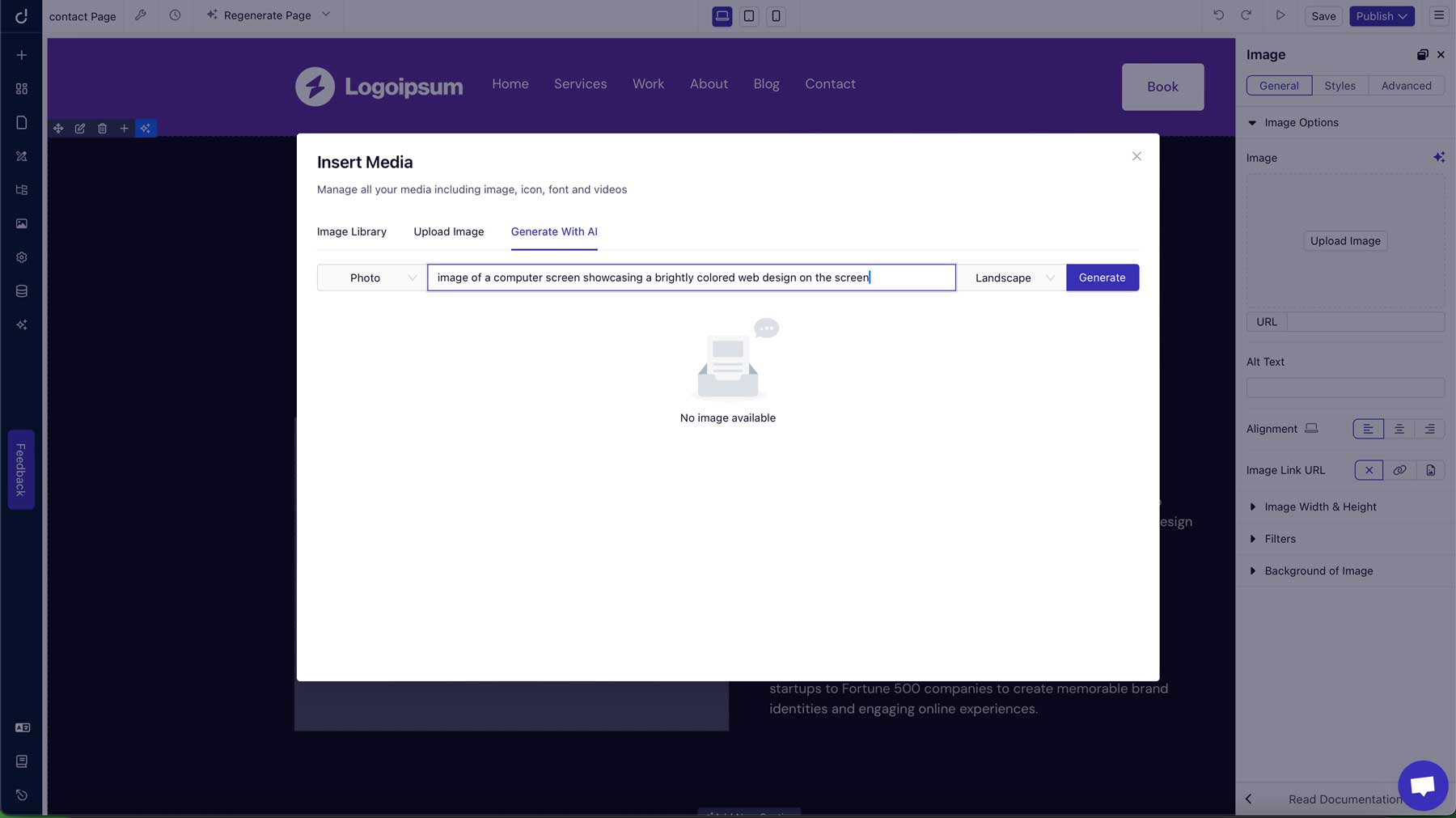Open the Landscape orientation dropdown
The width and height of the screenshot is (1456, 818).
click(x=1012, y=278)
